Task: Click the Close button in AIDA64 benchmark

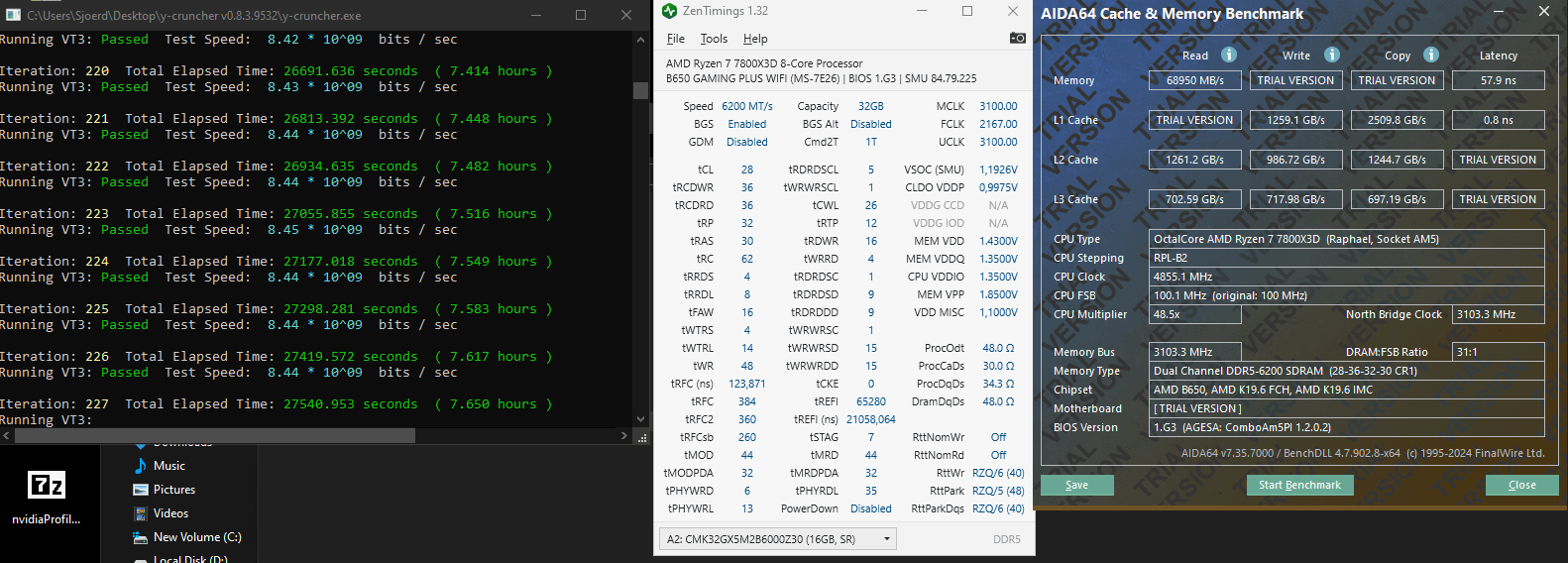Action: 1522,485
